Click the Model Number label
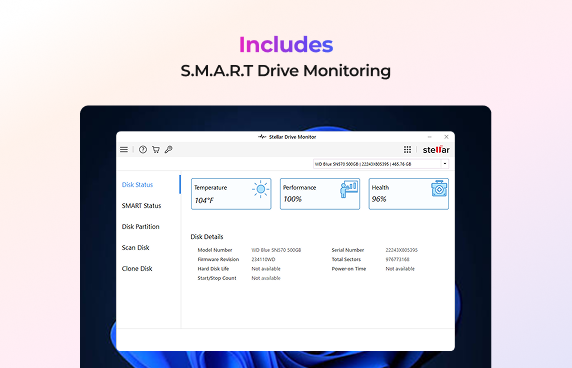The height and width of the screenshot is (368, 572). 215,250
